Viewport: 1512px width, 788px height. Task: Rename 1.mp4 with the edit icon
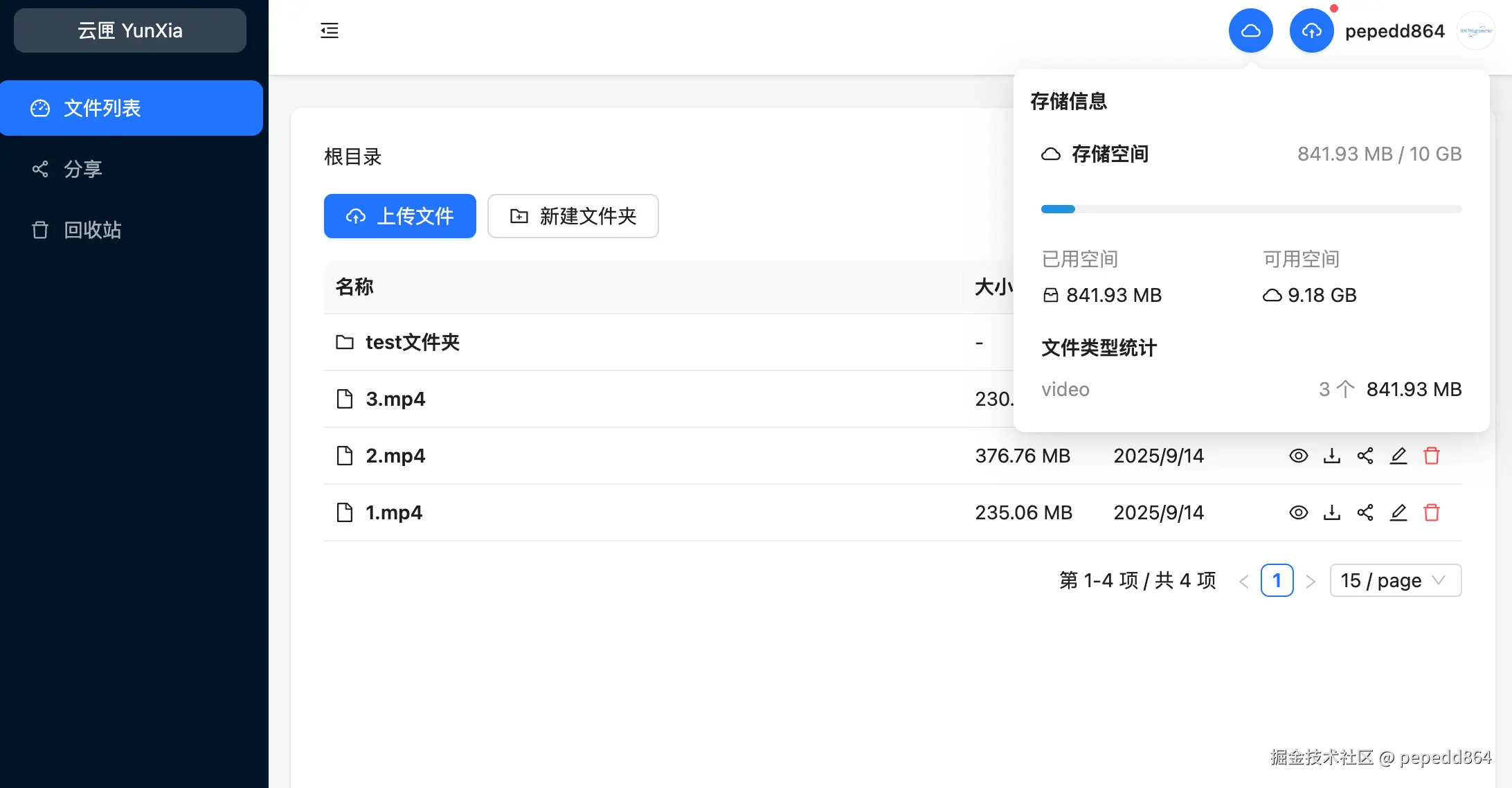tap(1398, 512)
